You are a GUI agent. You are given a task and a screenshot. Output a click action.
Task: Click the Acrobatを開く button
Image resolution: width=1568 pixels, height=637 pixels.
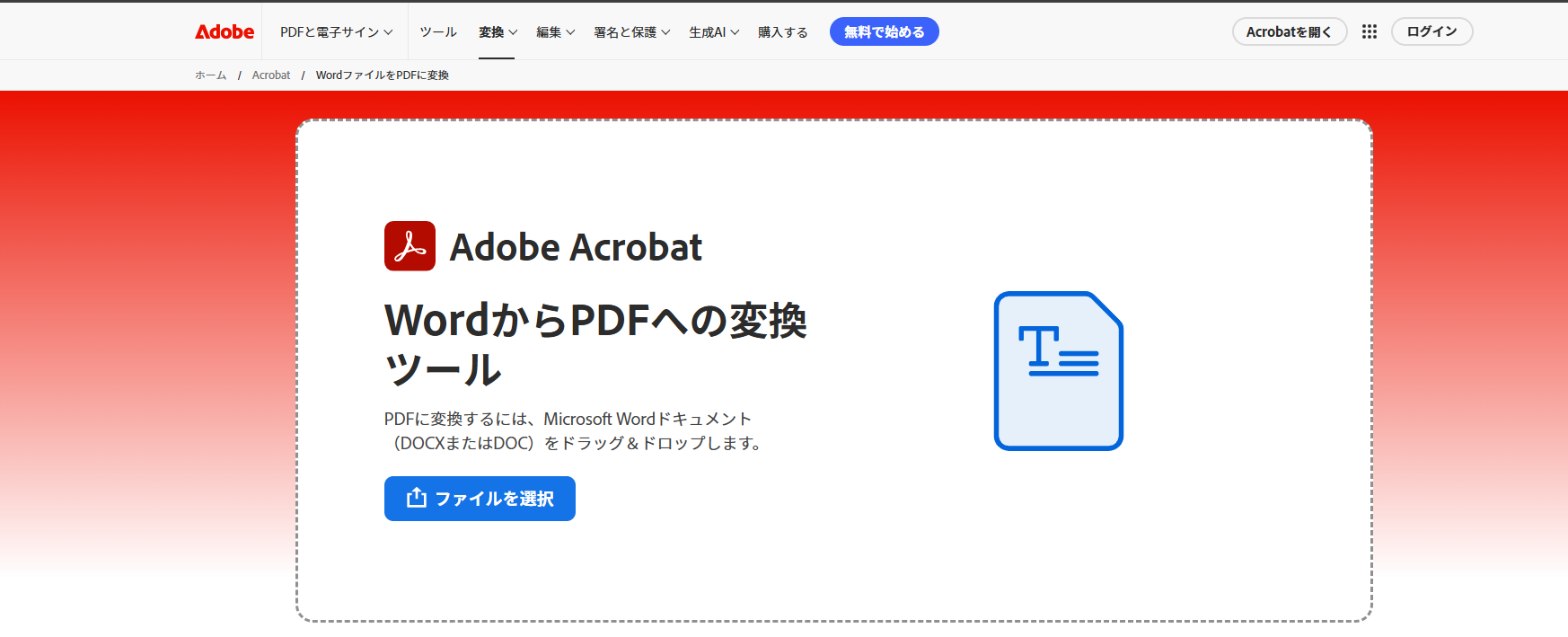click(x=1290, y=31)
